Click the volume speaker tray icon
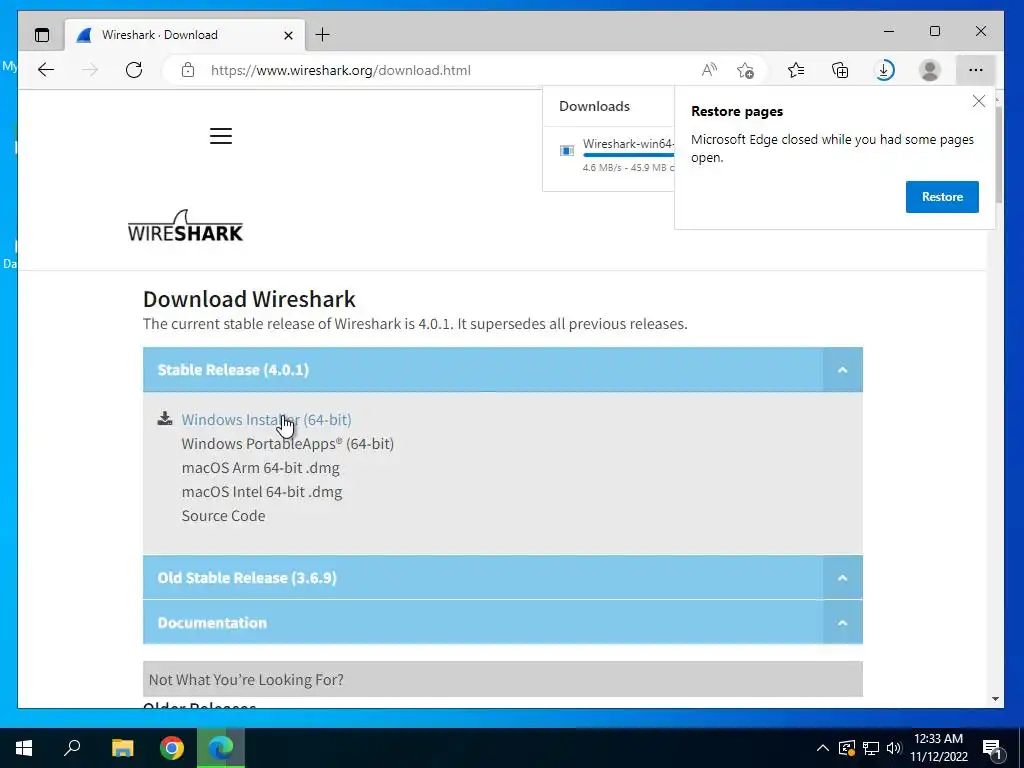The image size is (1024, 768). coord(894,748)
